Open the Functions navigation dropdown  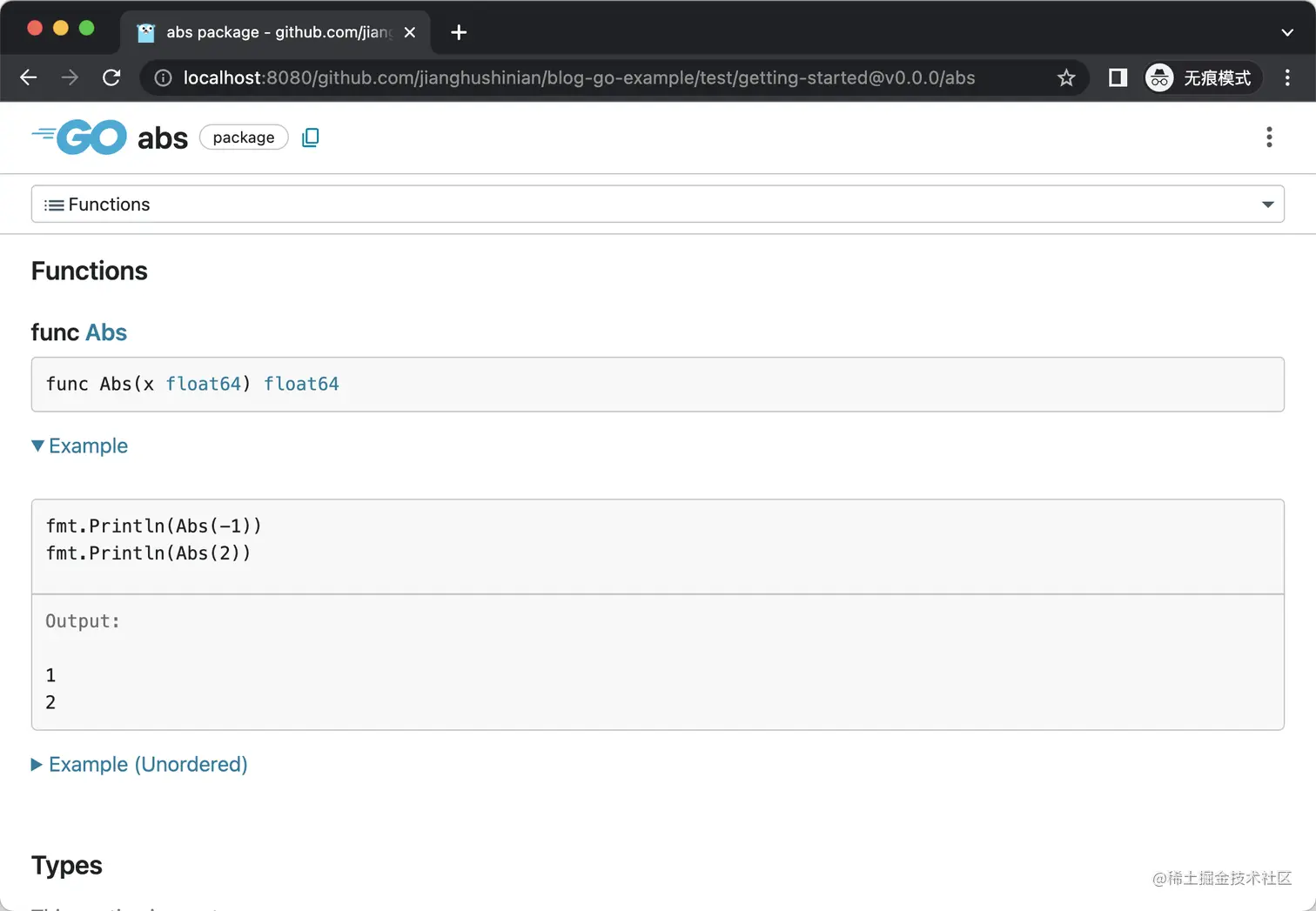pyautogui.click(x=657, y=204)
